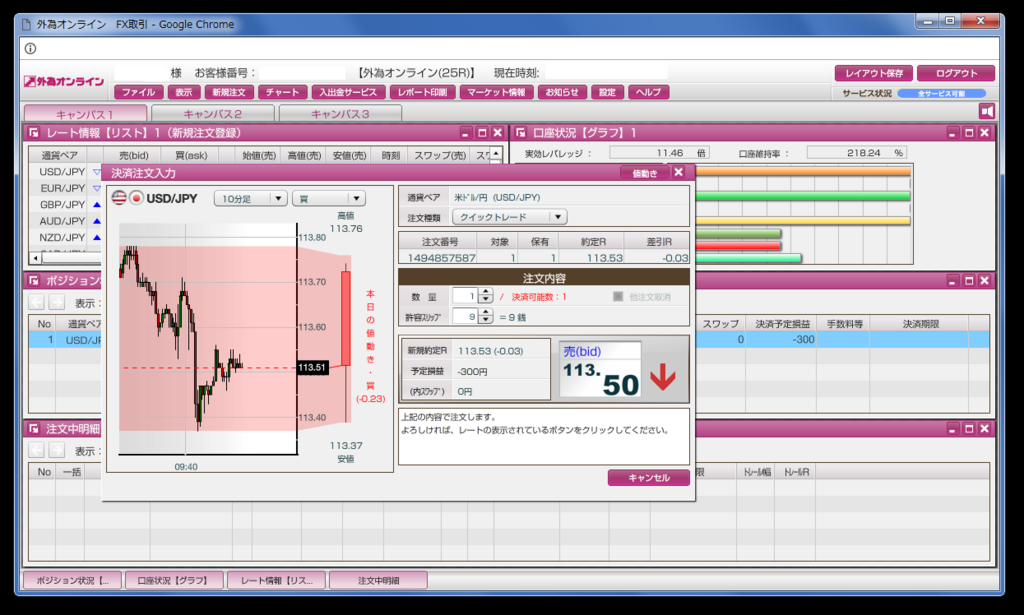Close the レート情報 panel
This screenshot has height=615, width=1024.
tap(498, 133)
